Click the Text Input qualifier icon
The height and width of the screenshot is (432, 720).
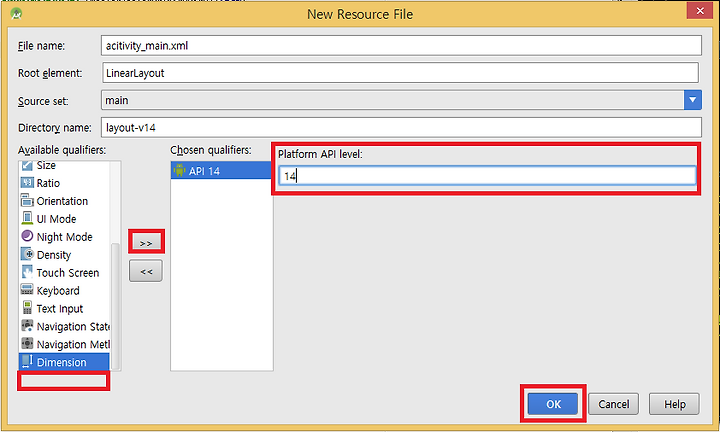coord(27,308)
